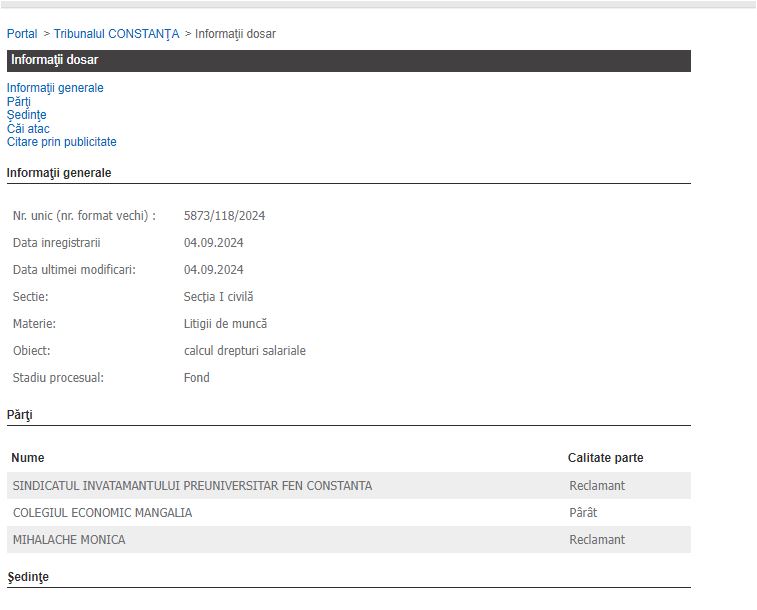Click the Fond procedural stage value
Viewport: 757px width, 610px height.
click(x=197, y=378)
